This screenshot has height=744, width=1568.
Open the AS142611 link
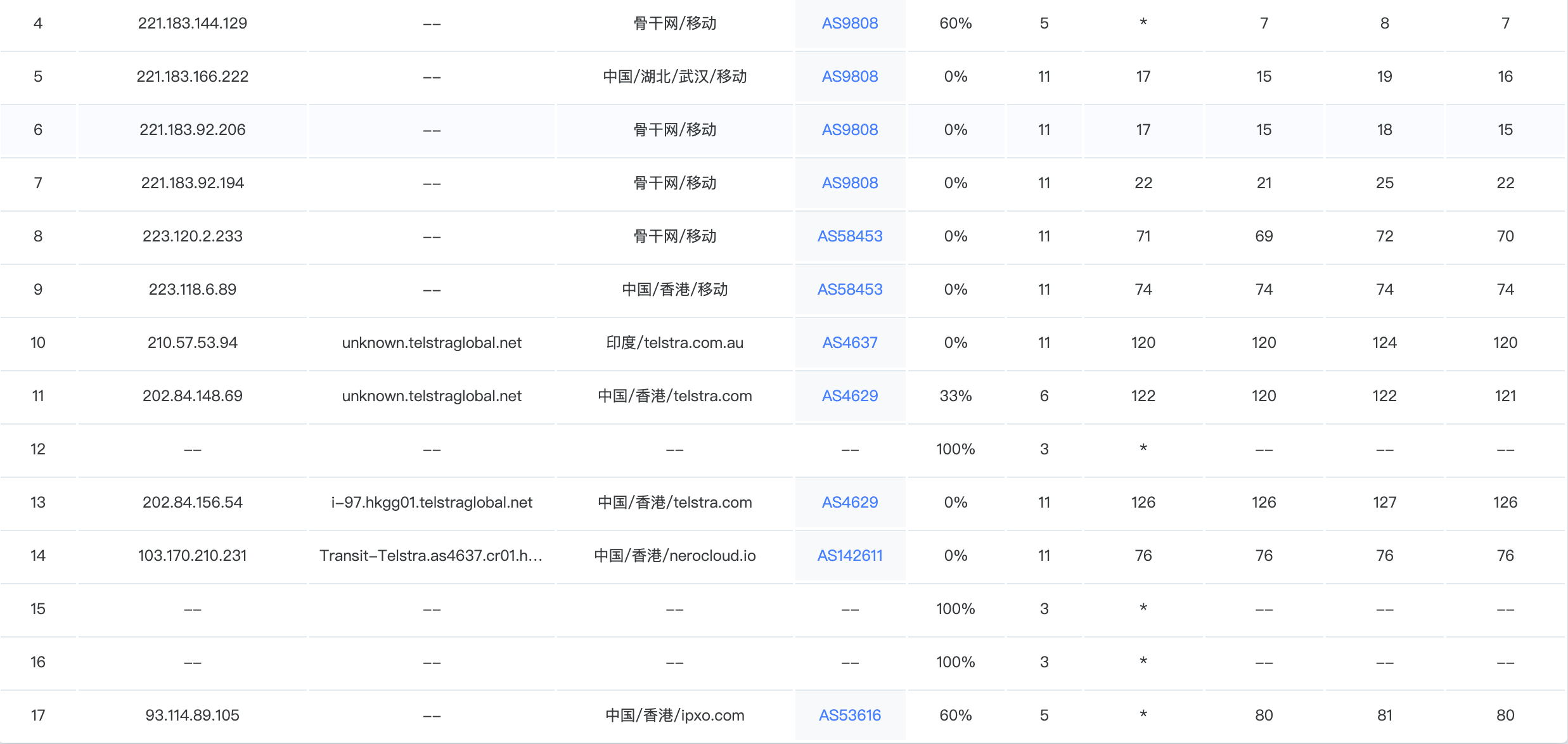849,556
